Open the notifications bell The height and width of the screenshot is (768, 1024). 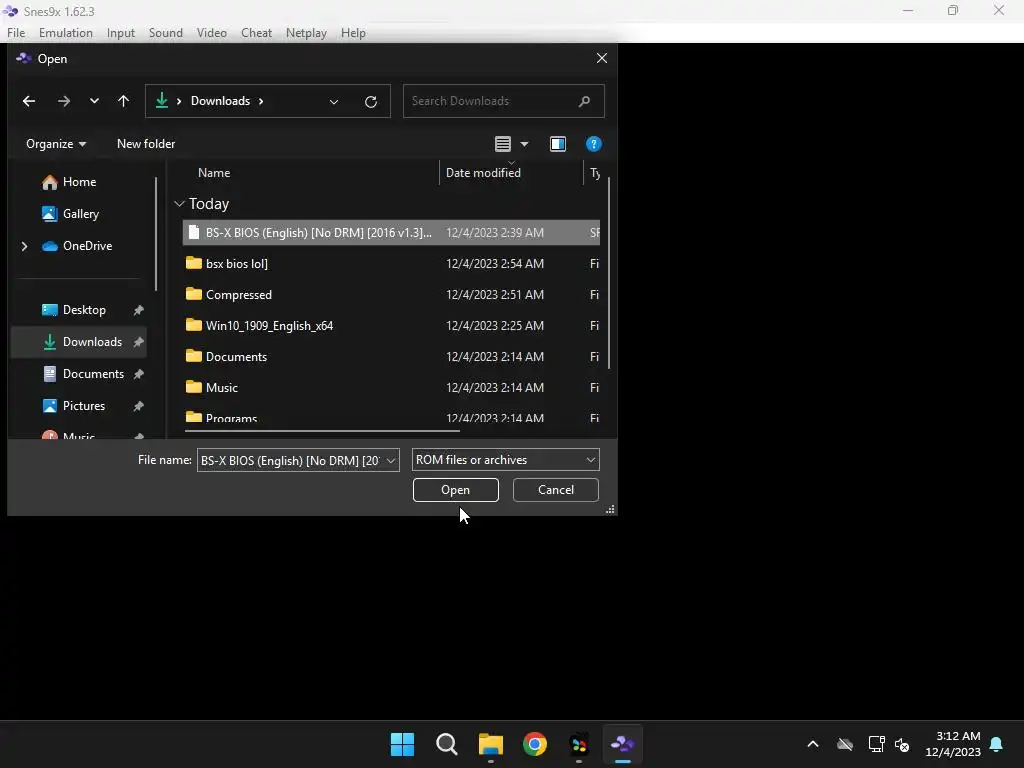pyautogui.click(x=997, y=744)
